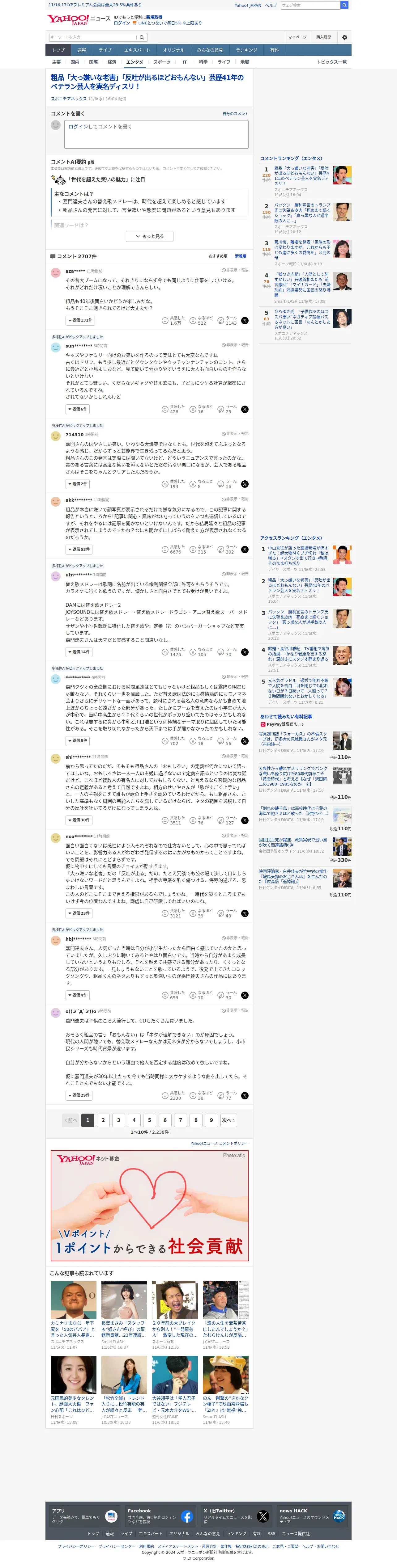Open the カミナリまなぶ recommended article thumbnail
Viewport: 397px width, 1568px height.
click(x=74, y=1300)
